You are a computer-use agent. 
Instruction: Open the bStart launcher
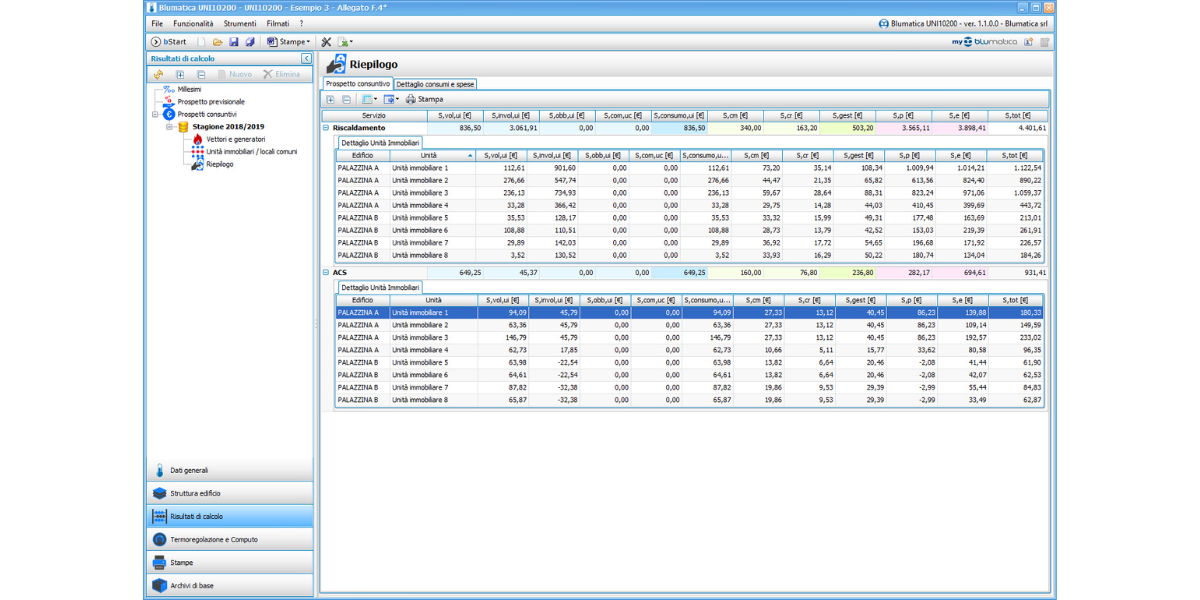[169, 42]
